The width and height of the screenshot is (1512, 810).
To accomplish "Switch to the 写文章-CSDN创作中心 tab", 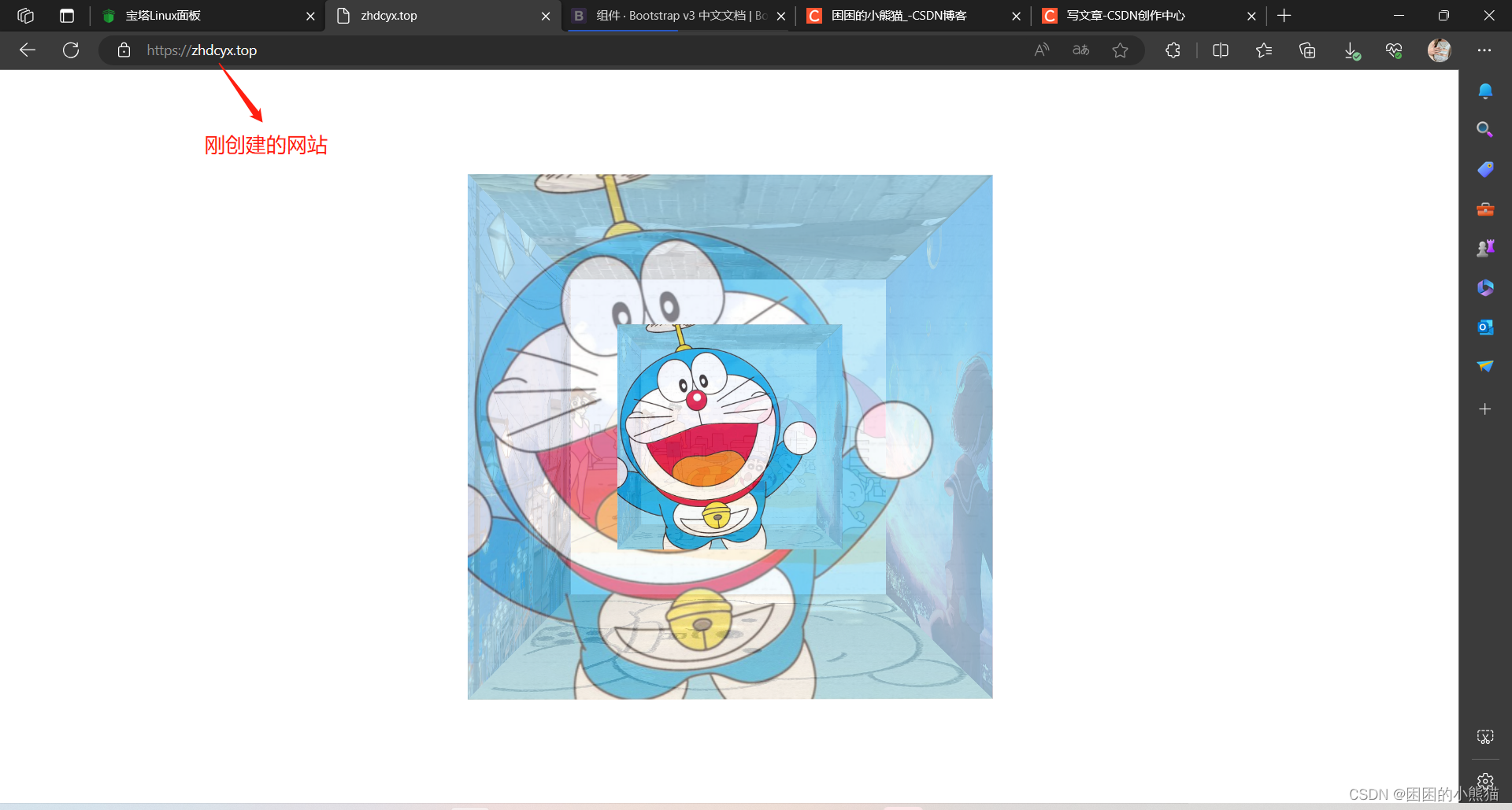I will [x=1148, y=16].
